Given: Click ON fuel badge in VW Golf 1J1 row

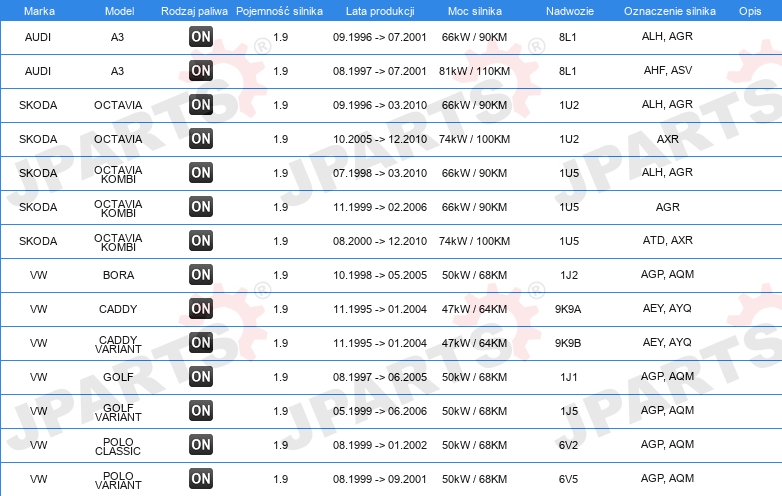Looking at the screenshot, I should click(201, 376).
